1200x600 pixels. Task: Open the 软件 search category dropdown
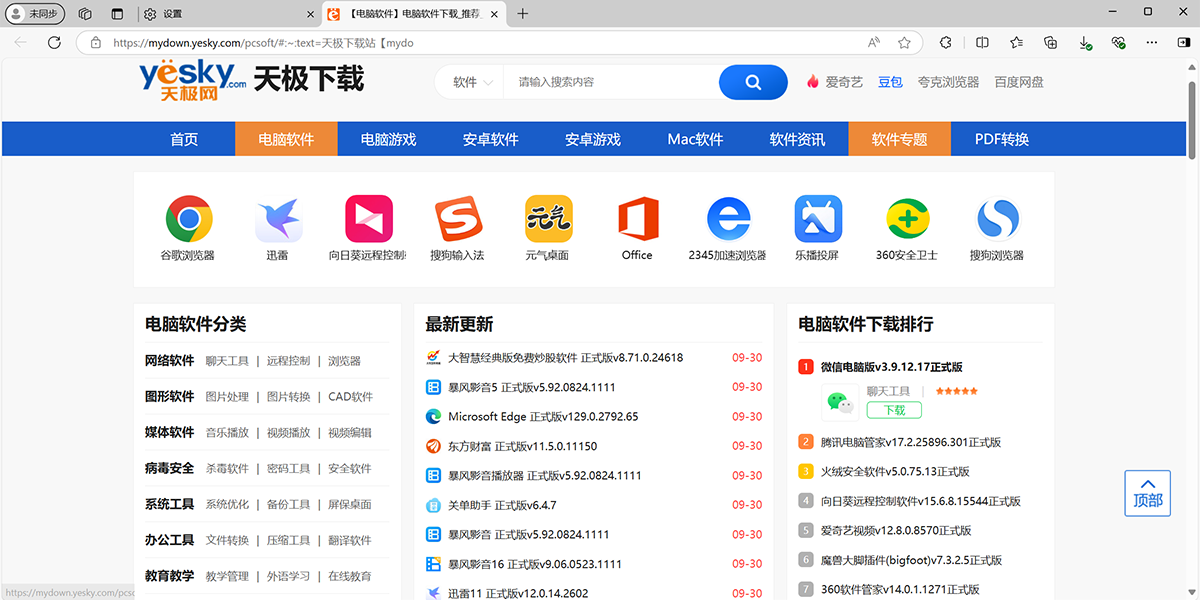(469, 82)
